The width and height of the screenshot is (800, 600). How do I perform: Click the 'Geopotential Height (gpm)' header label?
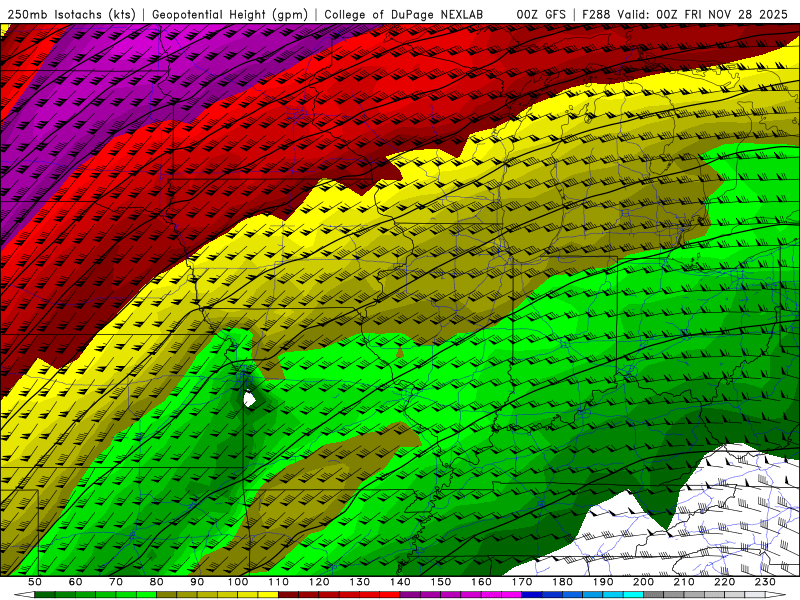230,15
